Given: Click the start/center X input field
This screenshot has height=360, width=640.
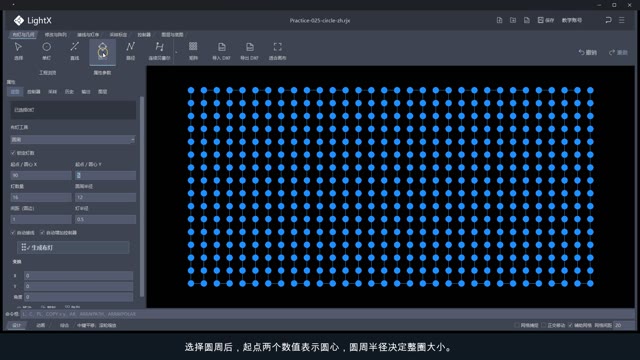Looking at the screenshot, I should [41, 175].
